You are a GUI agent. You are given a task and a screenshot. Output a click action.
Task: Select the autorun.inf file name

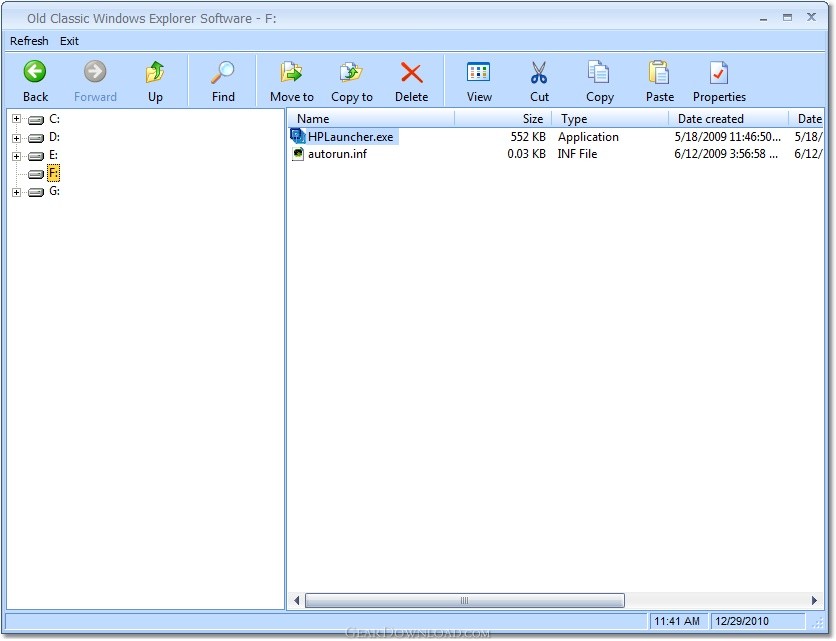tap(337, 154)
